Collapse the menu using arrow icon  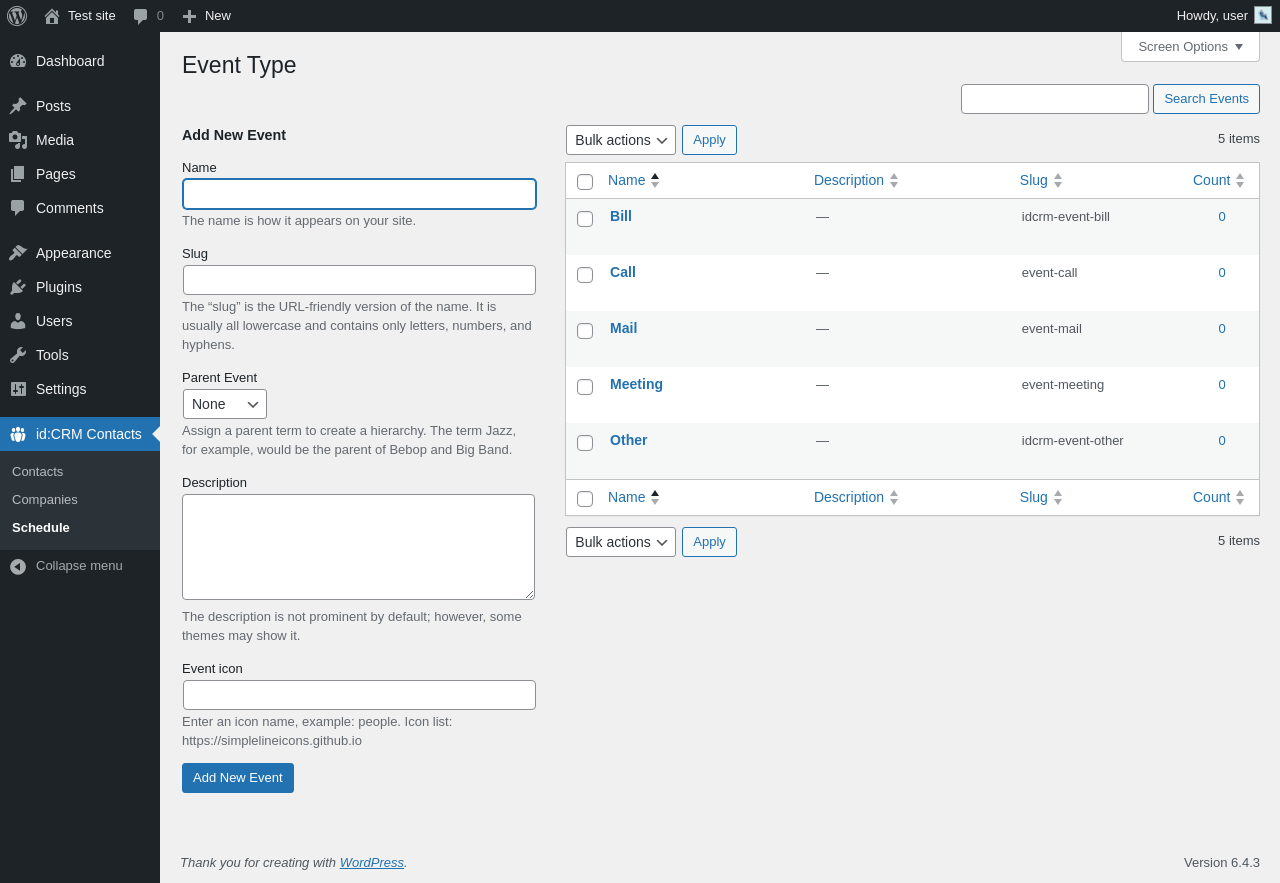click(x=18, y=566)
